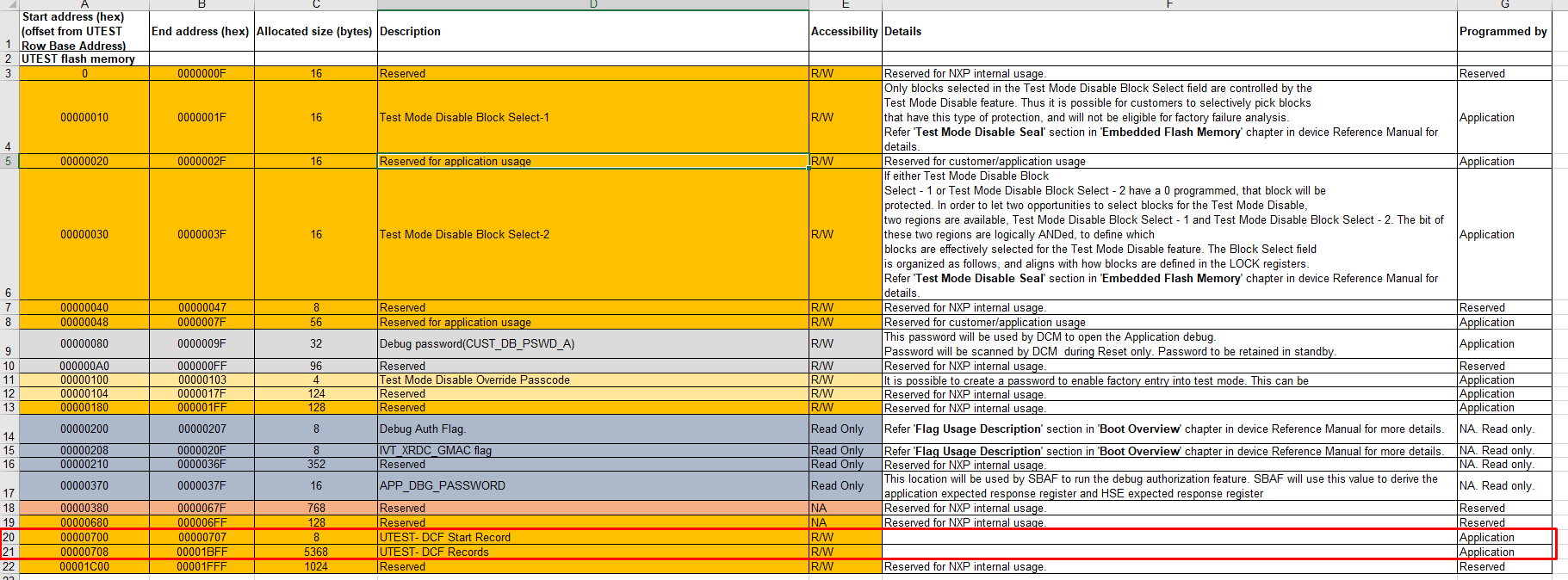Click details text 'This location will be used by SBAF'
The height and width of the screenshot is (580, 1568).
click(x=1169, y=485)
